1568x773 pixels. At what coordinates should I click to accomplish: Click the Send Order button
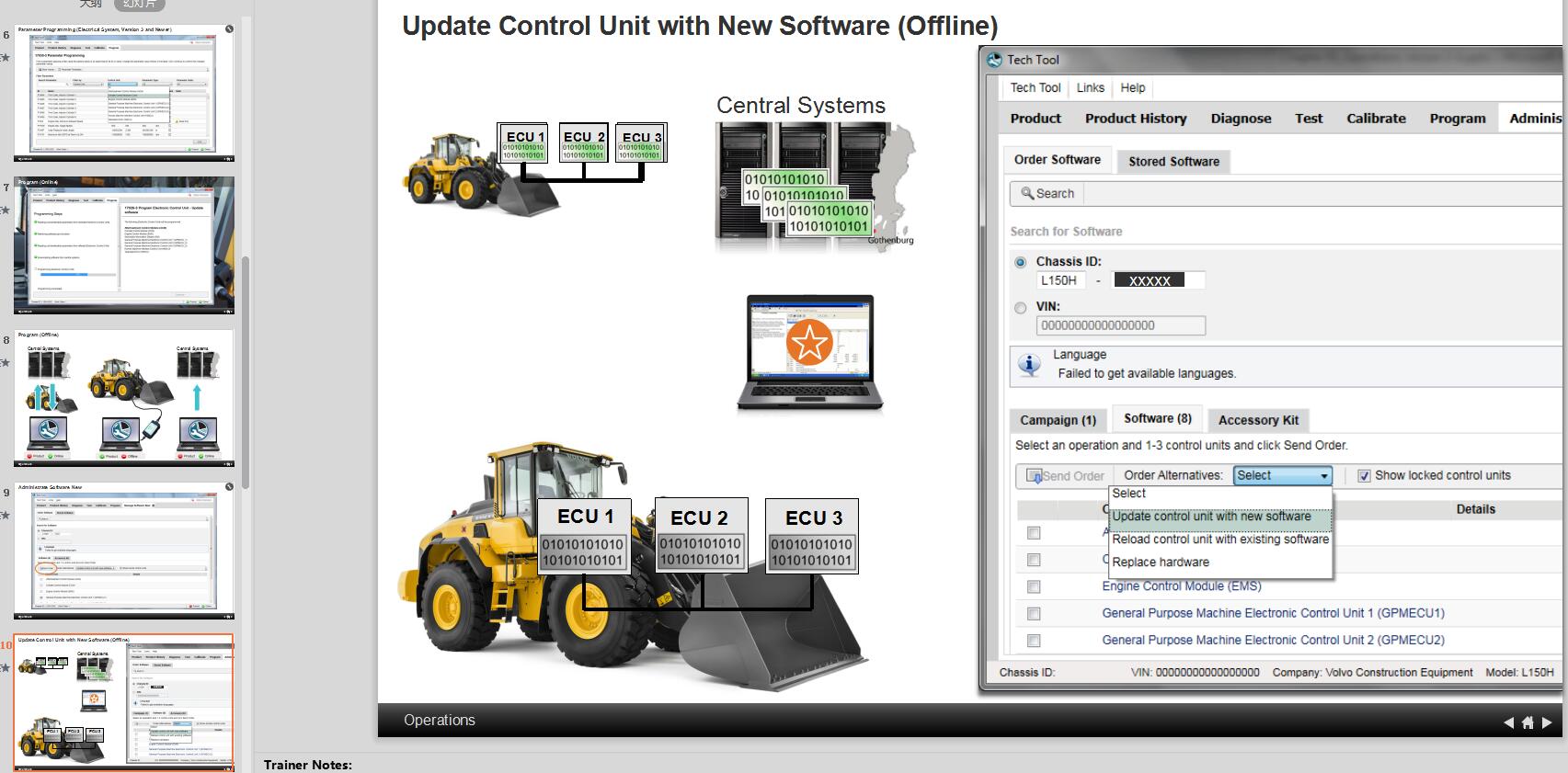click(x=1065, y=476)
